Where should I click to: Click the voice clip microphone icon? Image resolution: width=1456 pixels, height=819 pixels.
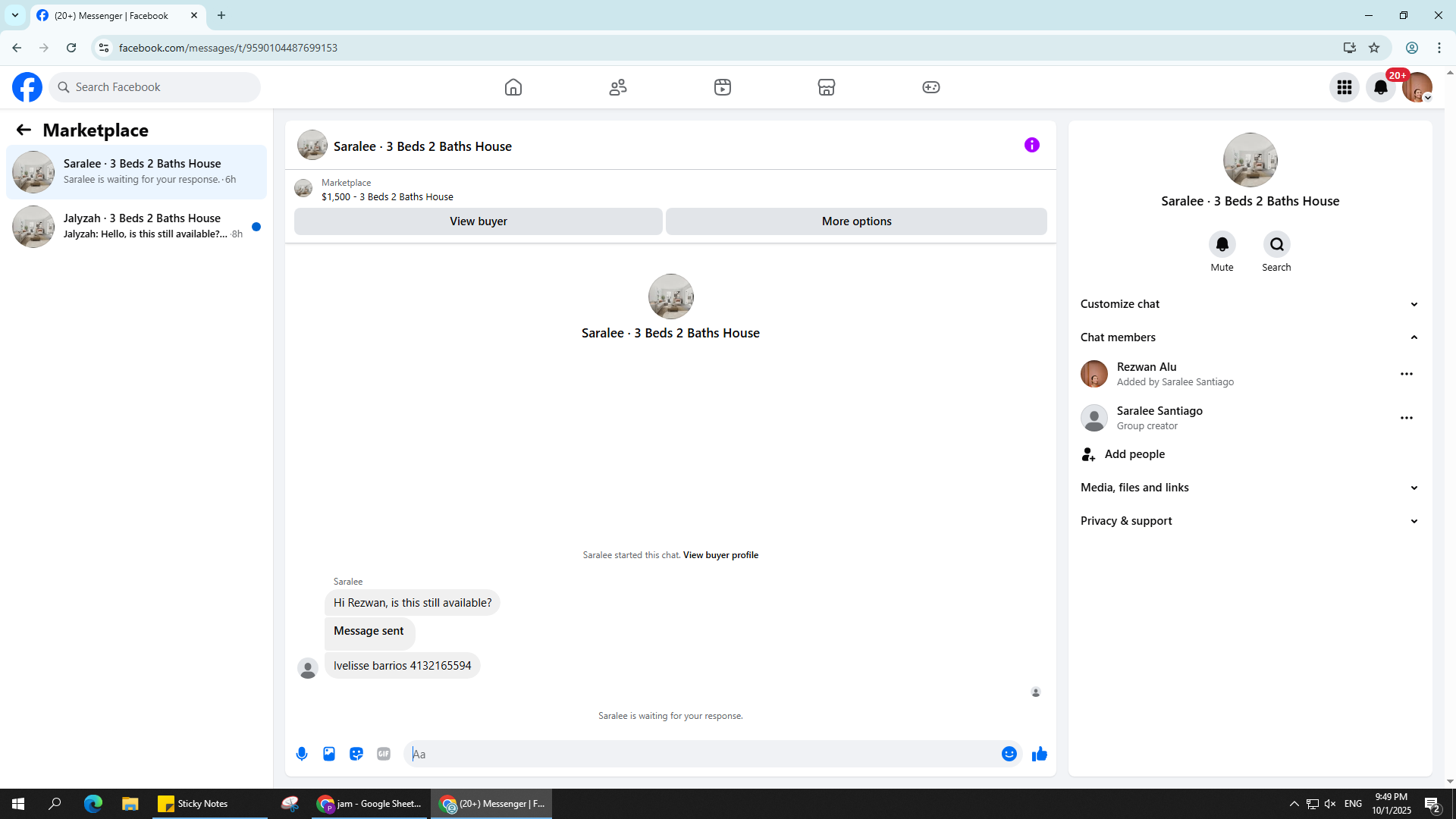coord(302,754)
